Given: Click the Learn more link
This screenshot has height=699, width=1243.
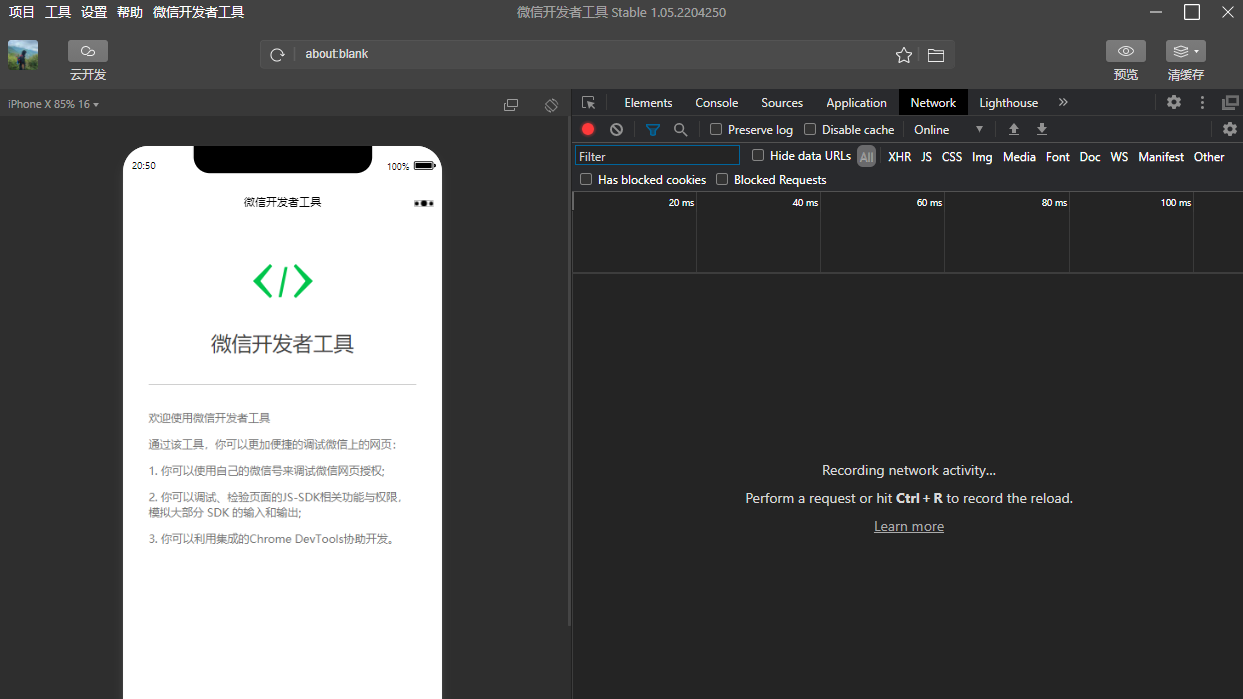Looking at the screenshot, I should coord(908,526).
